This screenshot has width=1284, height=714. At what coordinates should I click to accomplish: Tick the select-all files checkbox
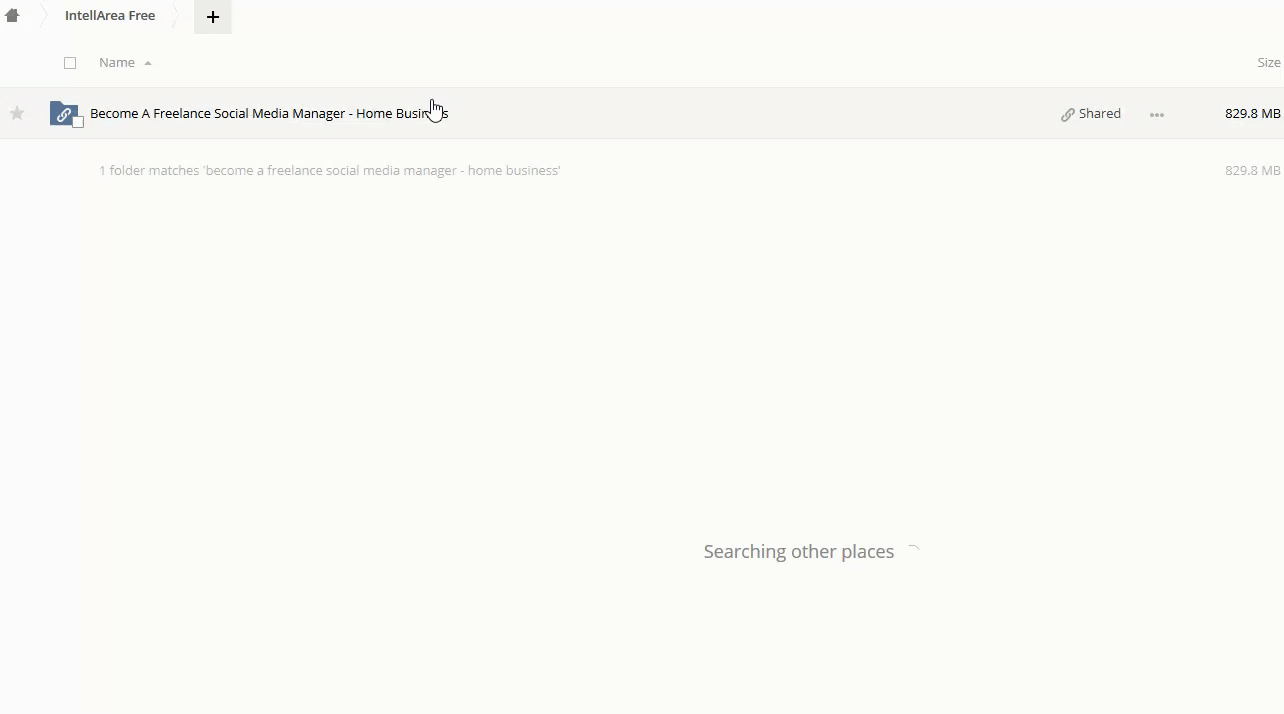[x=70, y=63]
